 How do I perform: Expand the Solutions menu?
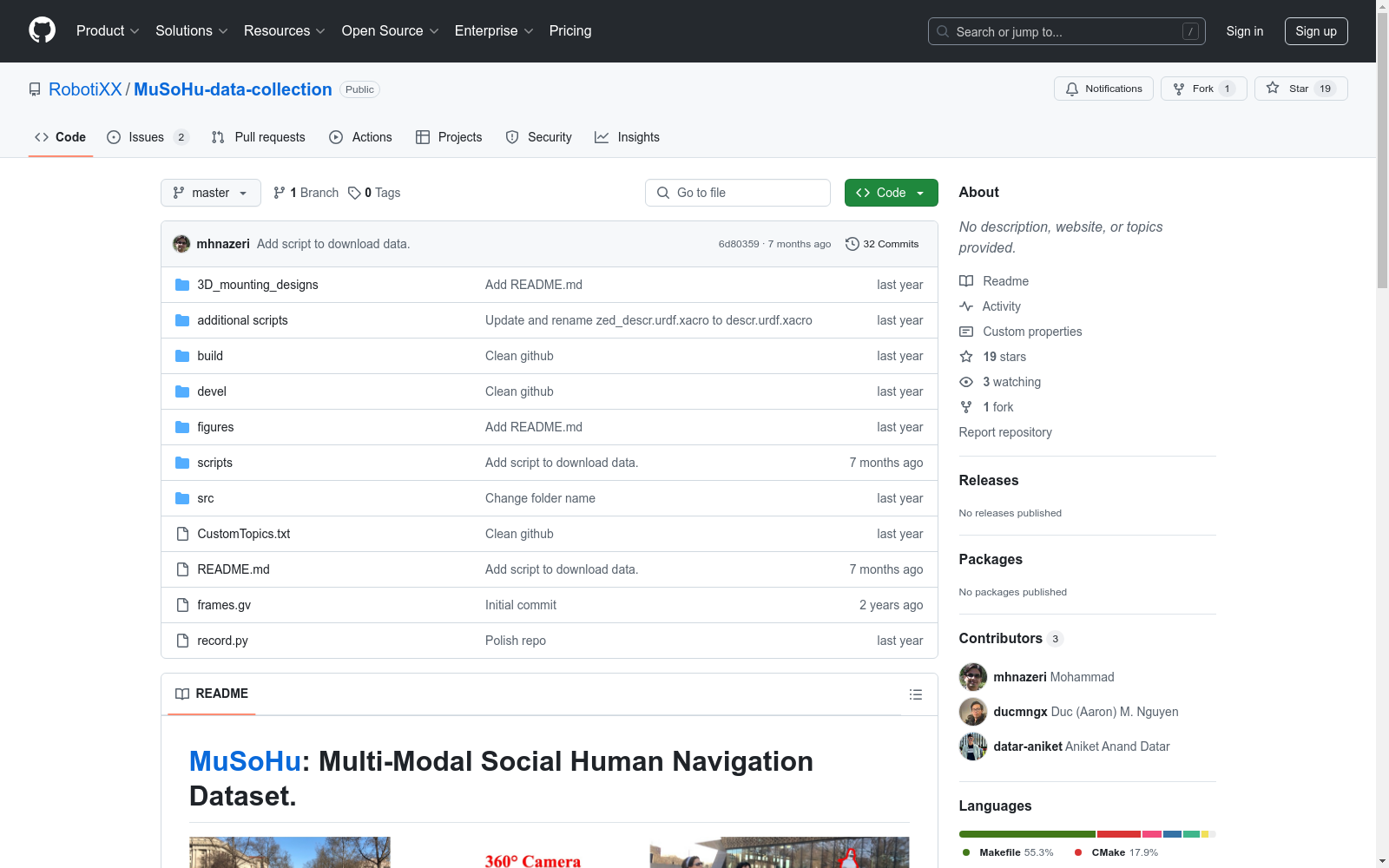pos(192,31)
